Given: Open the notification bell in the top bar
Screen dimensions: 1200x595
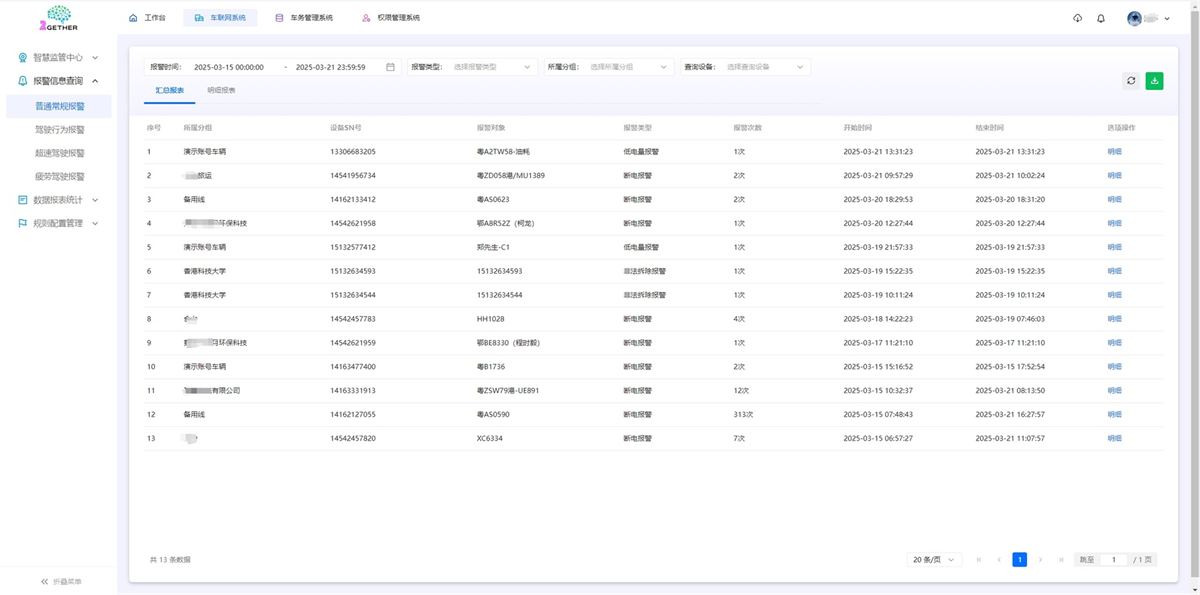Looking at the screenshot, I should point(1101,18).
